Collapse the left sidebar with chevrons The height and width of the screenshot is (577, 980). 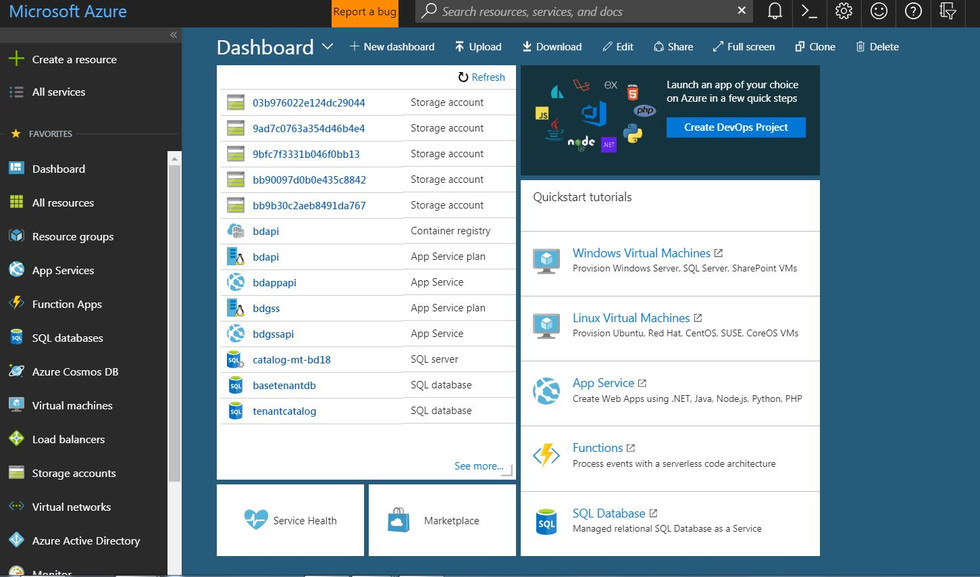[173, 34]
